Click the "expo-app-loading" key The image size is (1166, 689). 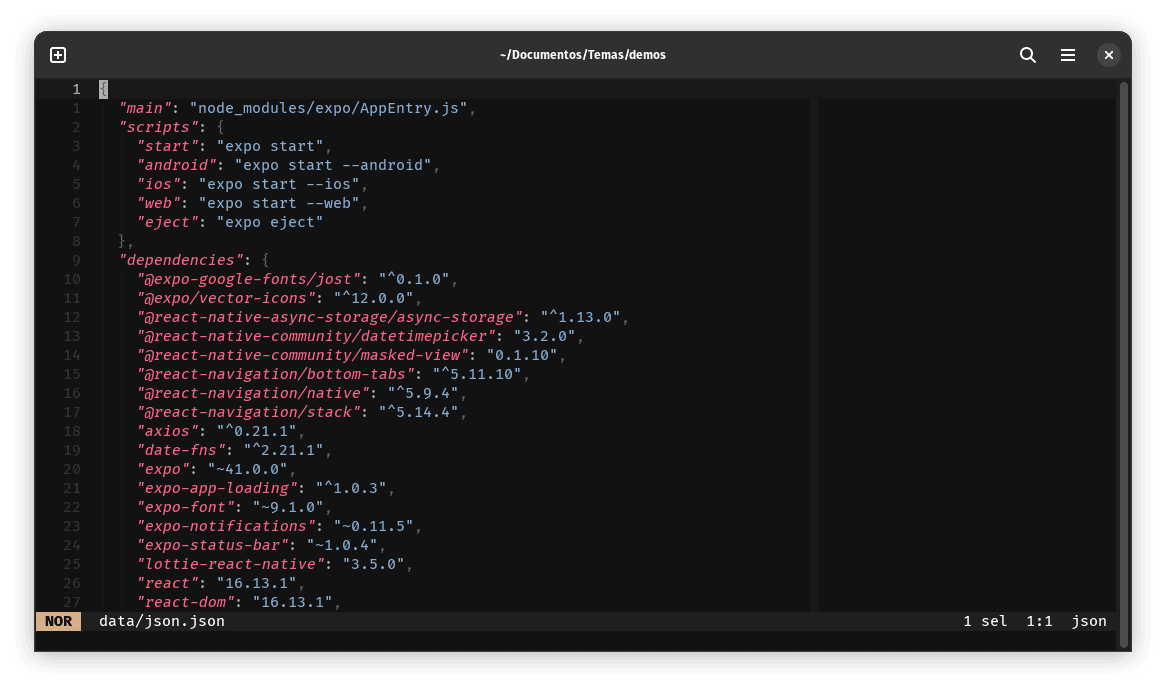click(216, 488)
